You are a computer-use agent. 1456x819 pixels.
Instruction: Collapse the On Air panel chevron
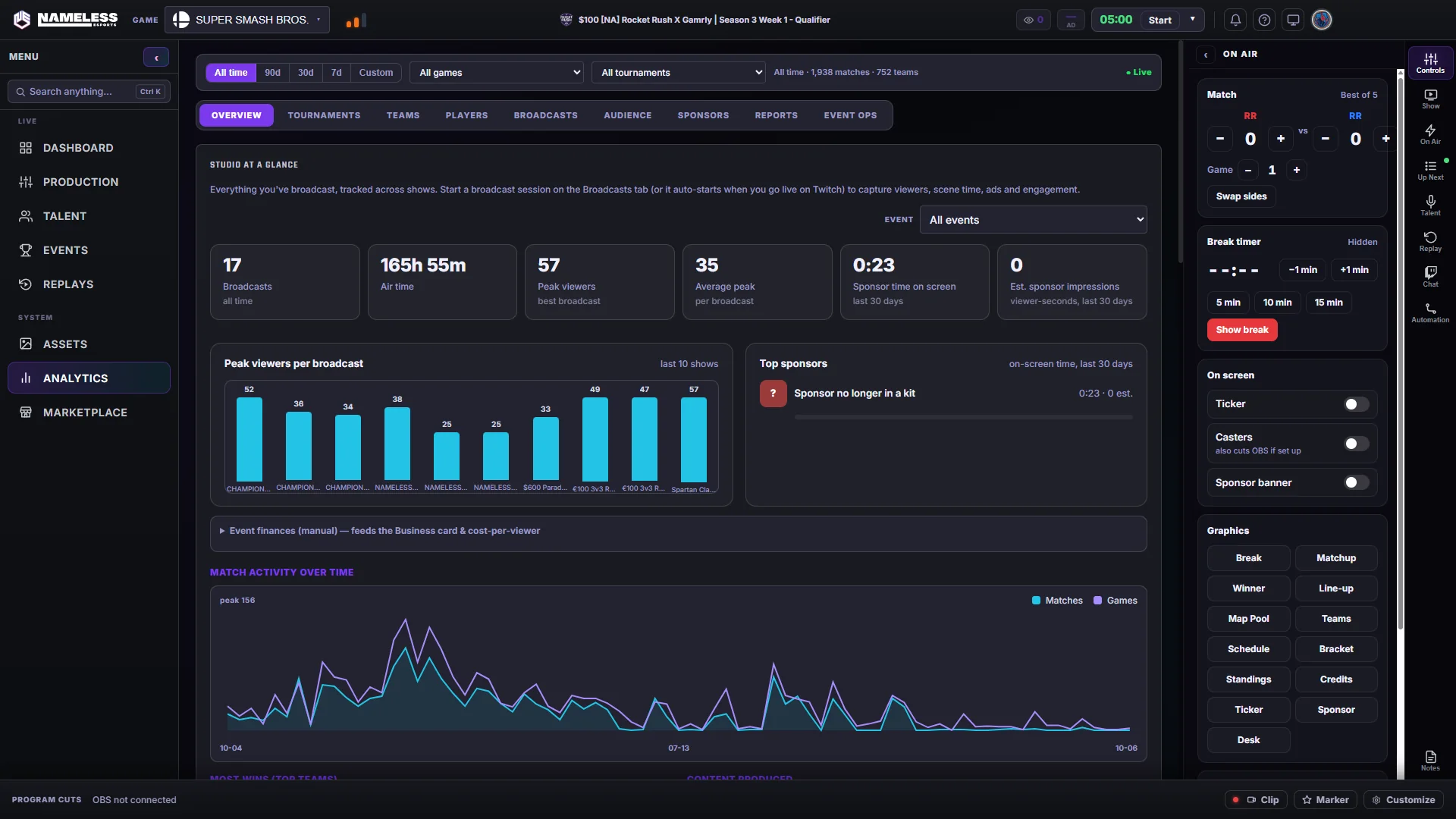coord(1206,55)
